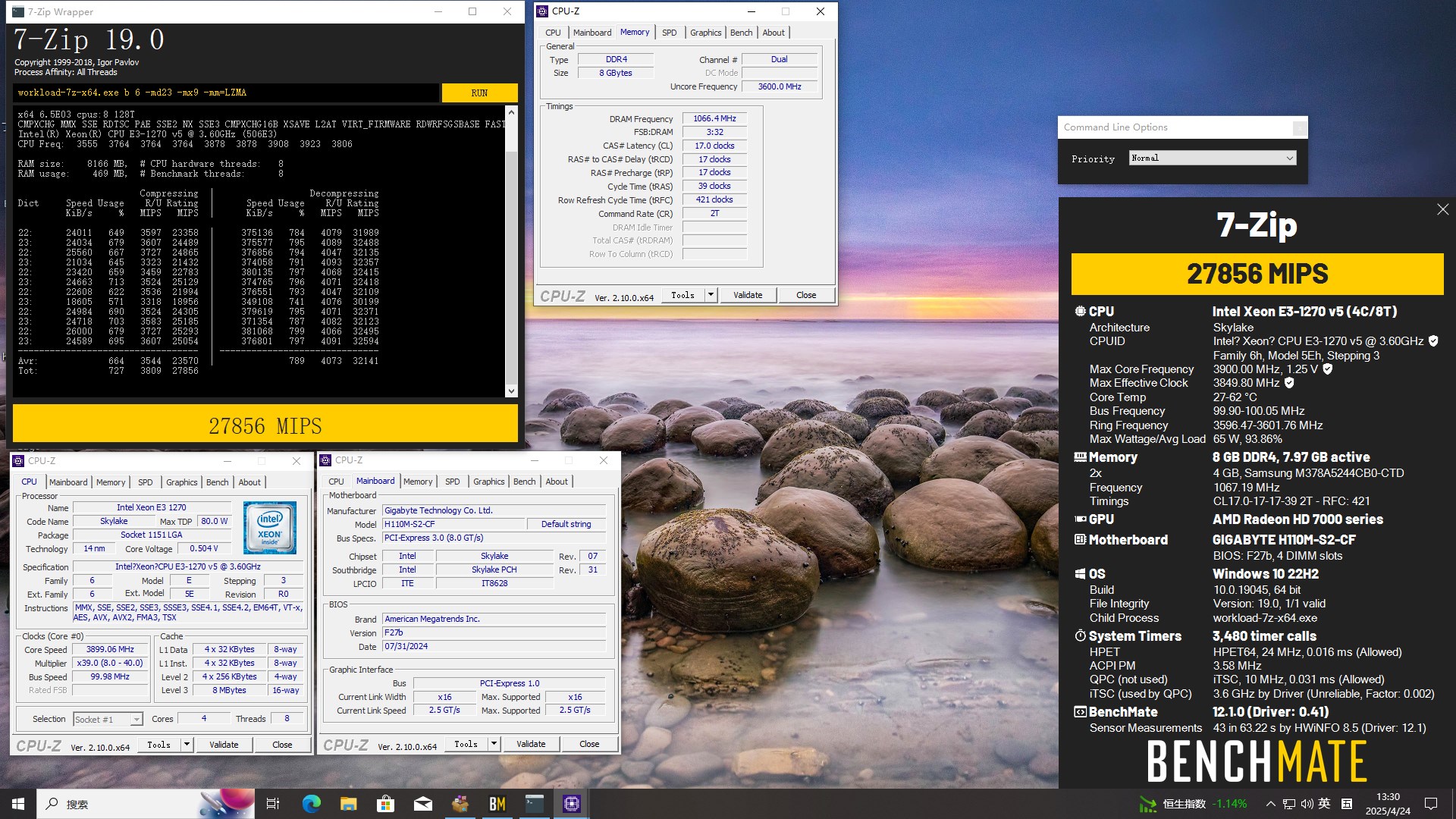Screen dimensions: 1456x819
Task: Click the box-shaped app icon in the taskbar
Action: tap(460, 804)
